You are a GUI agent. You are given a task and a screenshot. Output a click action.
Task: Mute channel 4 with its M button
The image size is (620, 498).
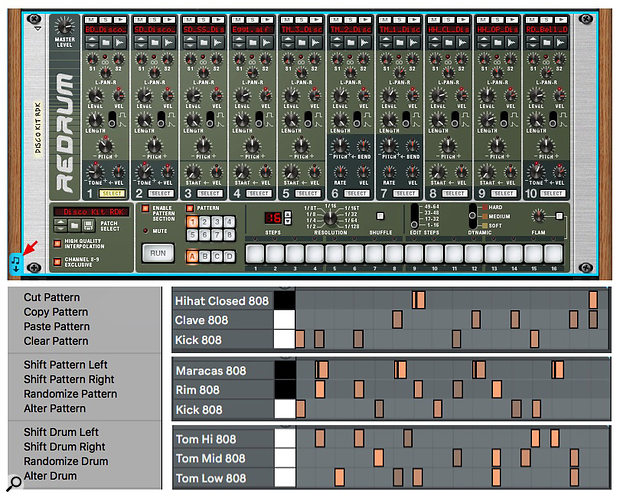point(238,20)
